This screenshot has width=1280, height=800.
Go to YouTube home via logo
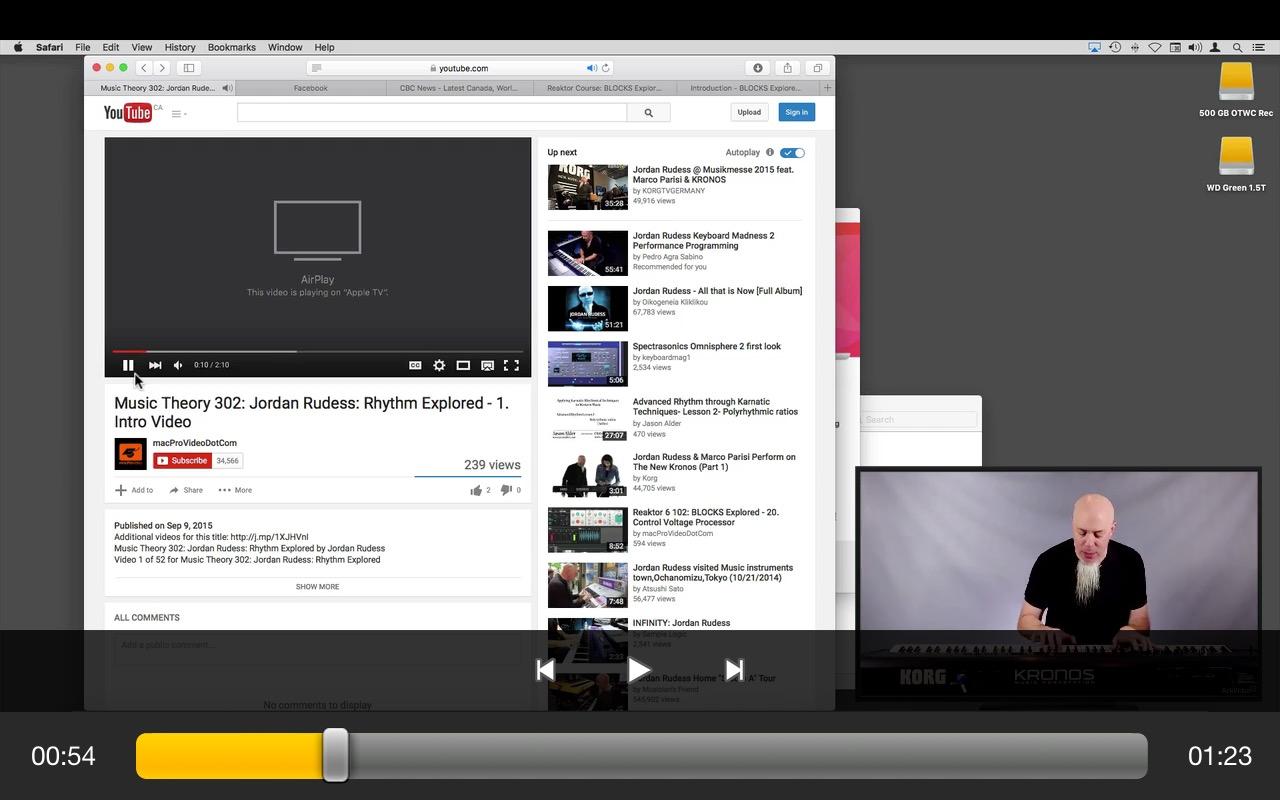(x=128, y=112)
